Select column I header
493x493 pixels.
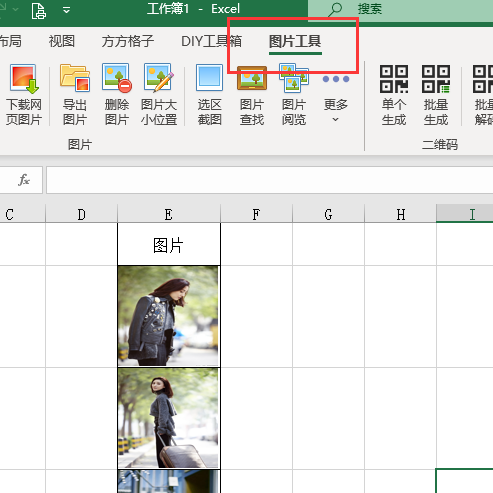point(465,214)
